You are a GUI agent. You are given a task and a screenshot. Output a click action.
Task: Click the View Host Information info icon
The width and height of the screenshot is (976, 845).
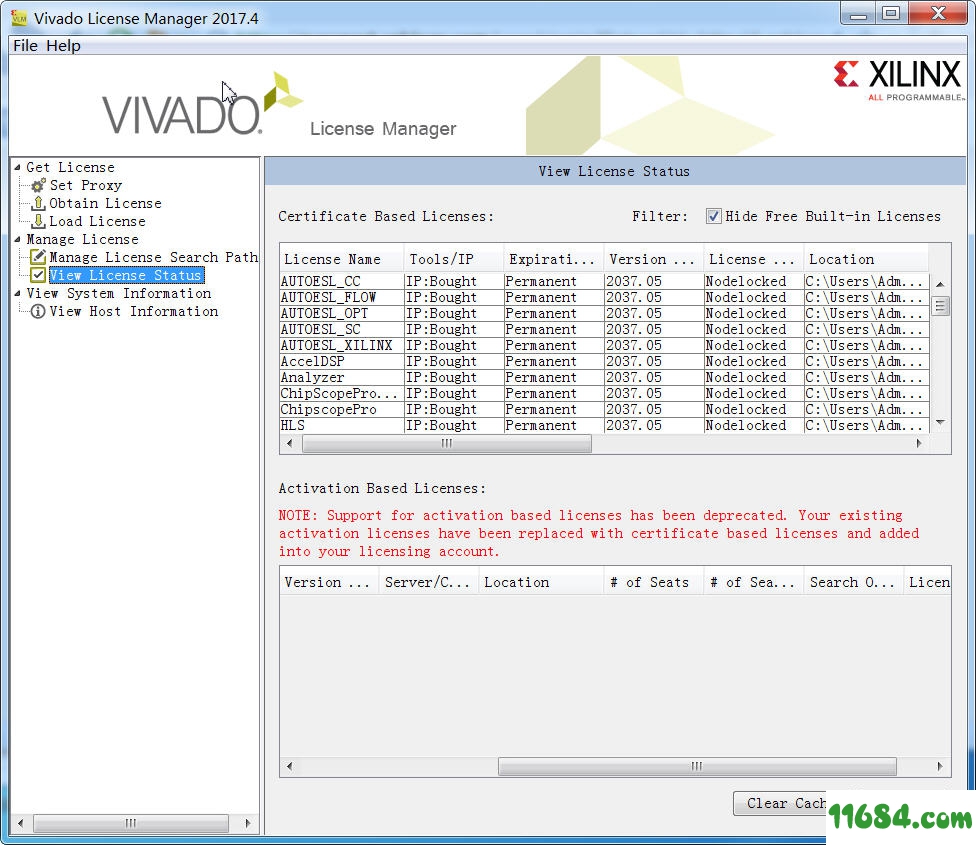click(36, 311)
